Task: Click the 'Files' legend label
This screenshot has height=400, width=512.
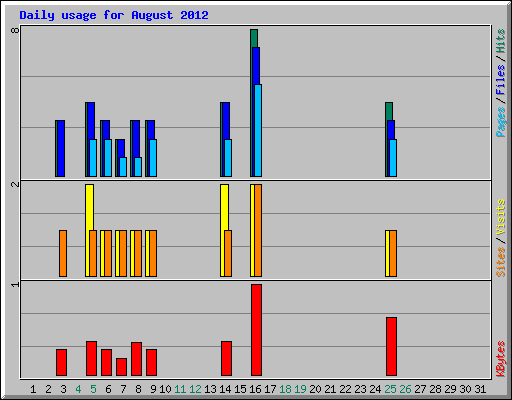Action: click(x=500, y=80)
